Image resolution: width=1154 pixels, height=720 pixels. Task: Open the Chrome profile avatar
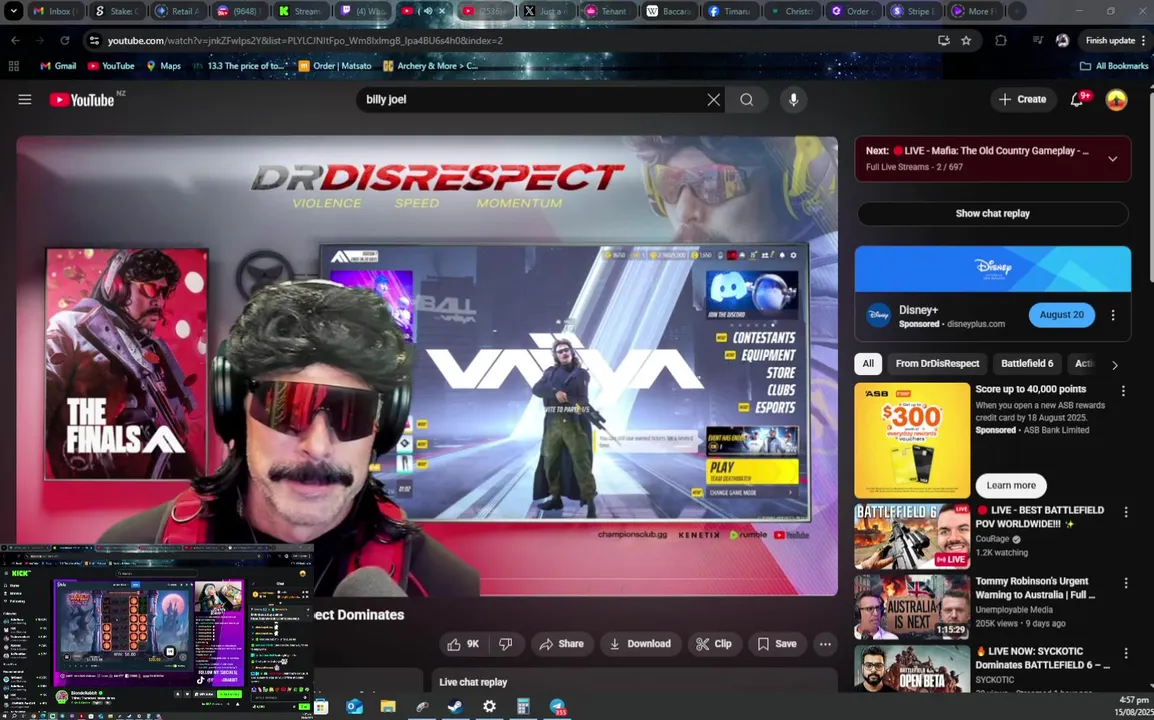(x=1062, y=40)
